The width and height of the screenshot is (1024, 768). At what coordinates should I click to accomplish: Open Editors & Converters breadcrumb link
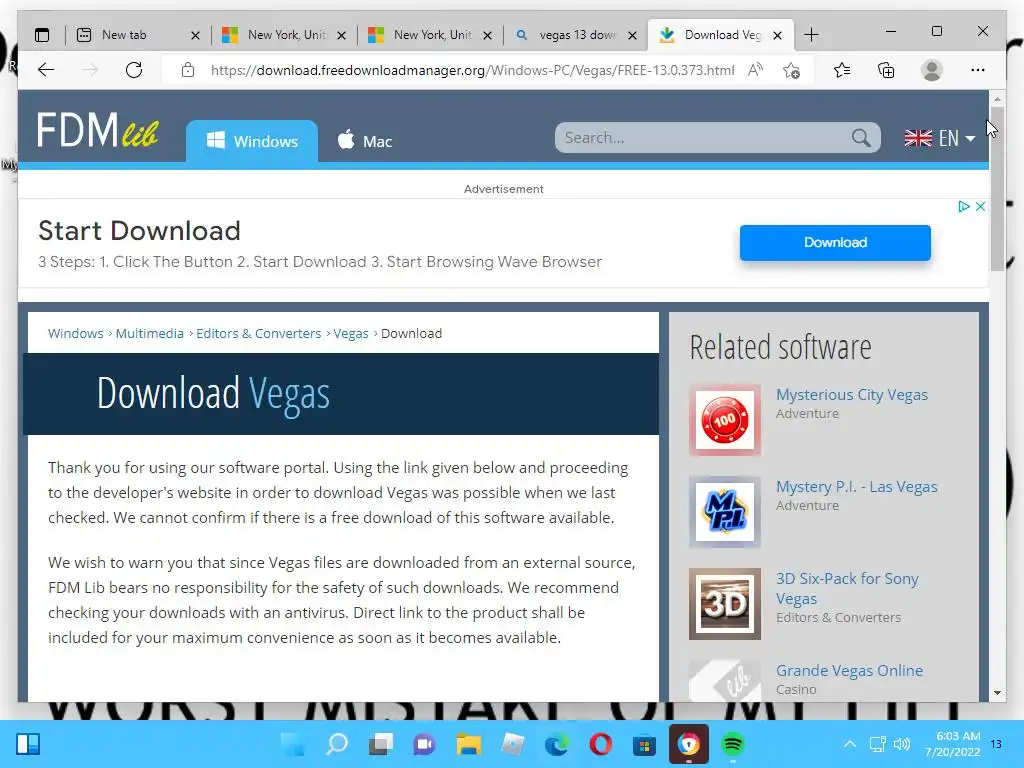point(259,333)
